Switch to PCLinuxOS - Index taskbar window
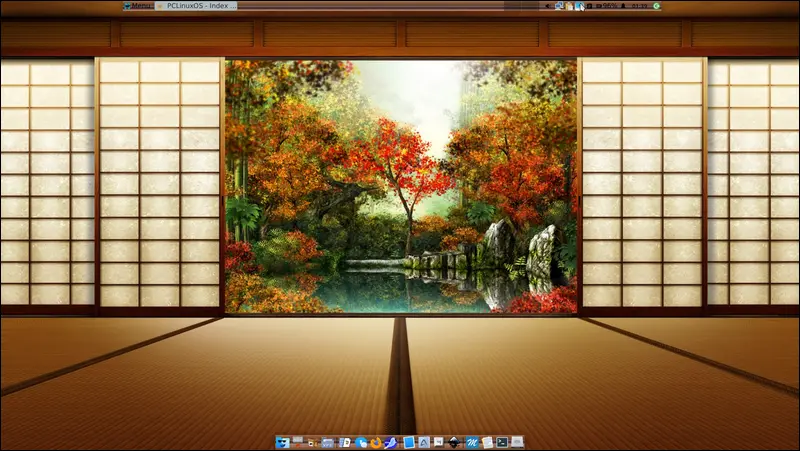Viewport: 800px width, 451px height. tap(196, 6)
